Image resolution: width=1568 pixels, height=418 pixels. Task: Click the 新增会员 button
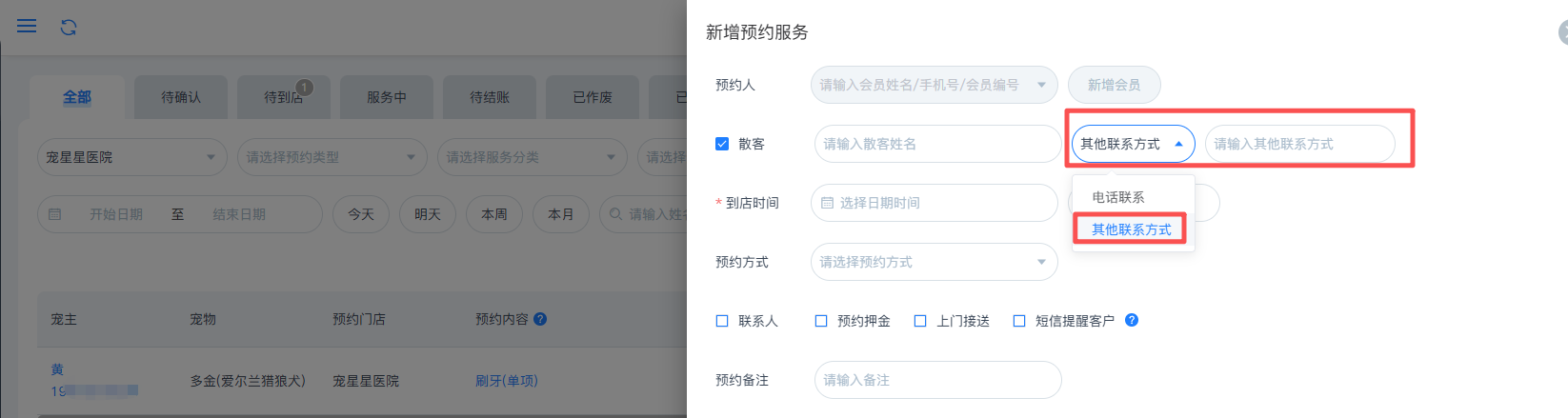click(1114, 85)
